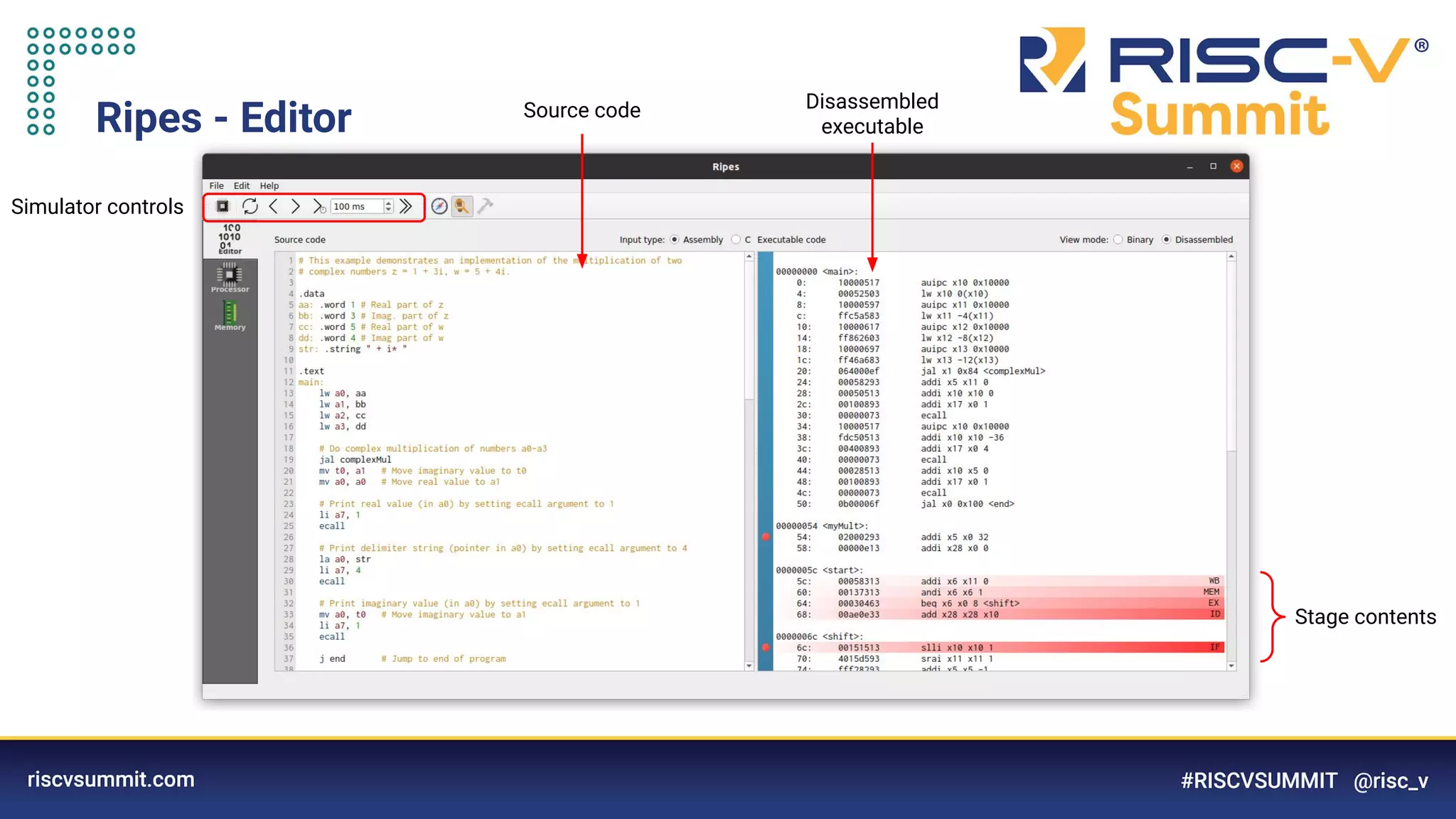Close the Ripes window

(x=1237, y=166)
